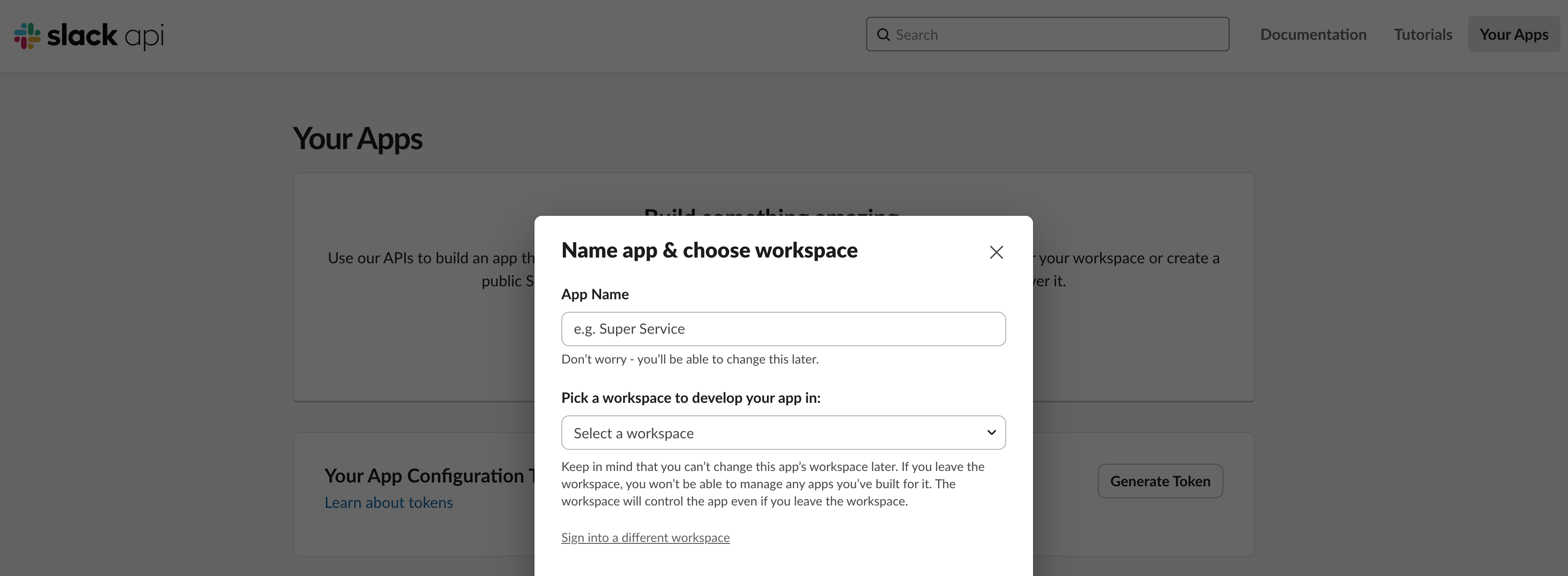Click the Your Apps page heading
The width and height of the screenshot is (1568, 576).
(x=357, y=139)
